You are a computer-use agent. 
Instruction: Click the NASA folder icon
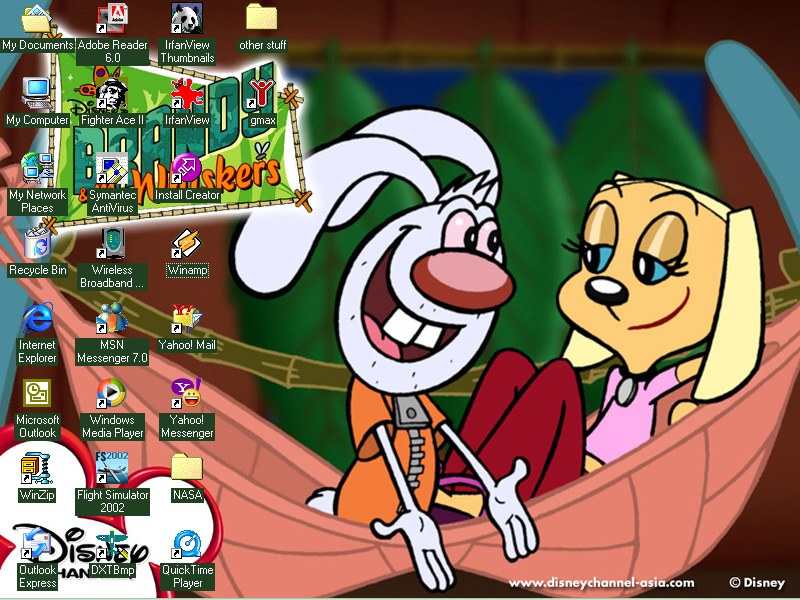[x=187, y=468]
